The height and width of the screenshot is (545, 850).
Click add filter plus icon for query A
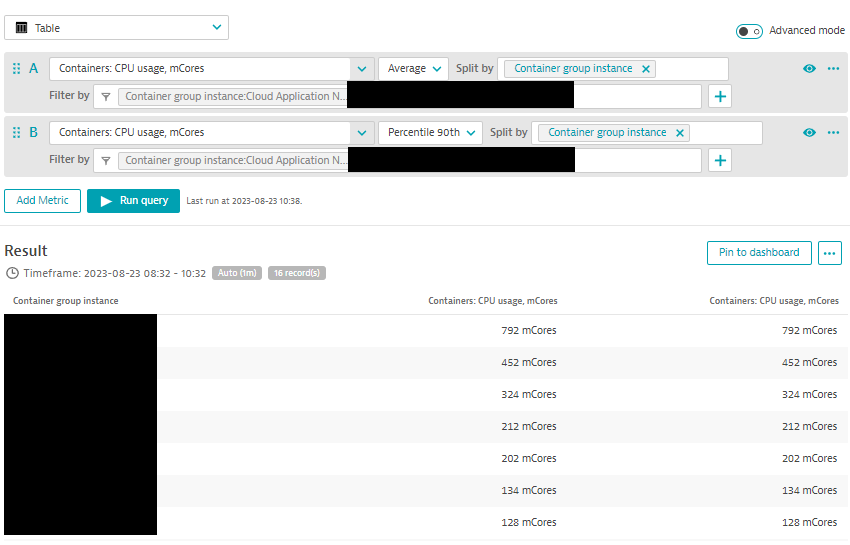(720, 97)
